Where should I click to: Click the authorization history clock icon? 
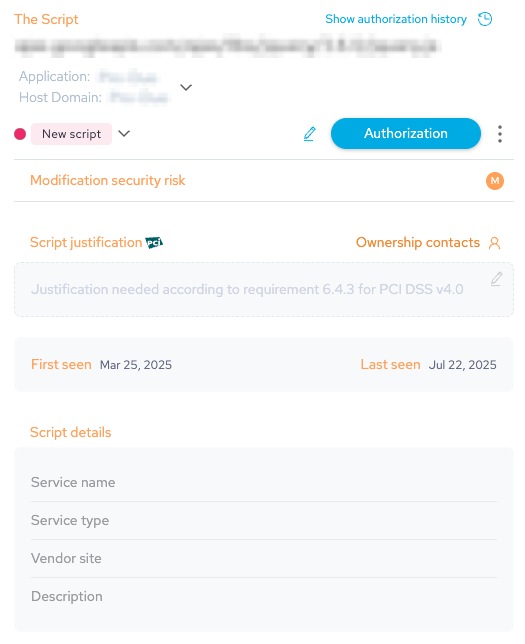485,19
